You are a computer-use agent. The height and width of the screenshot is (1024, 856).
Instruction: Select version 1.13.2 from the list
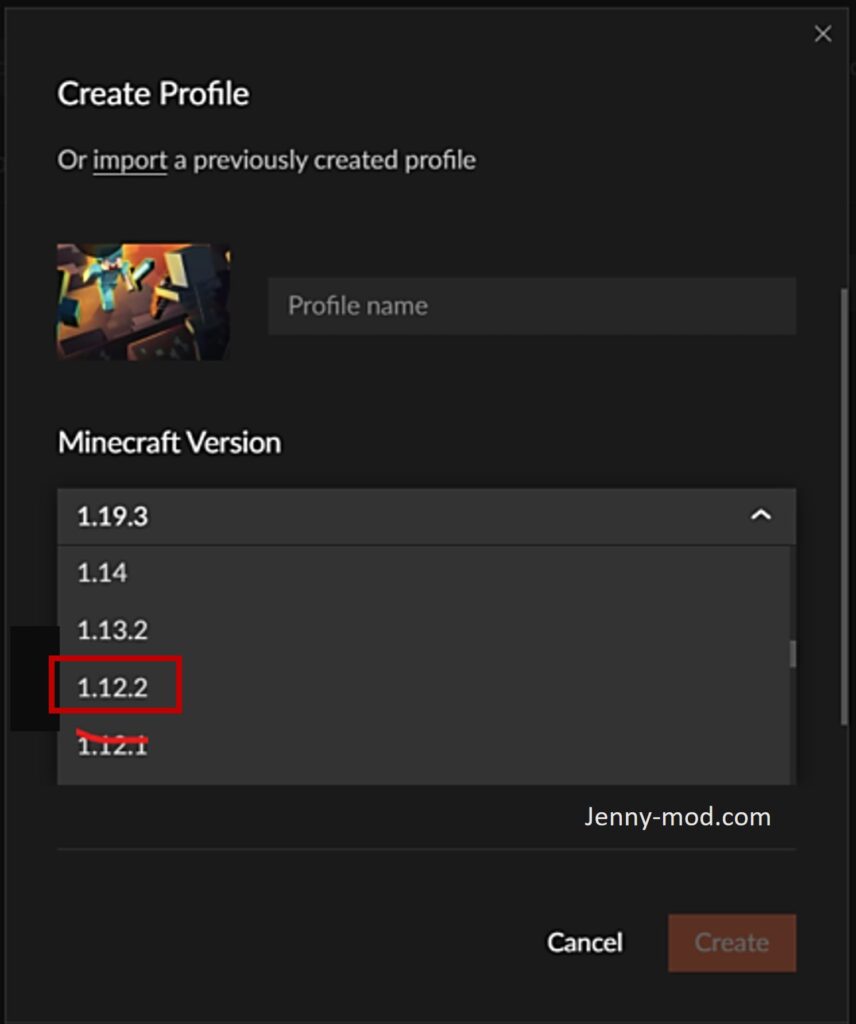coord(112,630)
